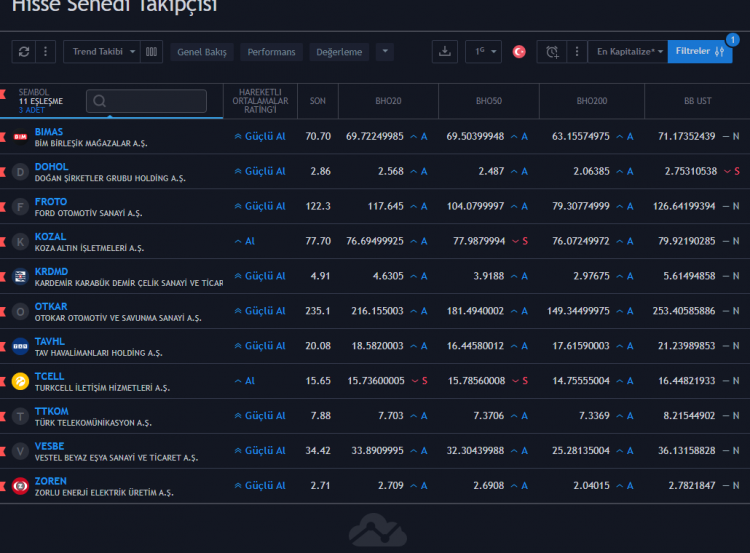Open the Filtreler filters button
The image size is (750, 553).
pyautogui.click(x=700, y=52)
